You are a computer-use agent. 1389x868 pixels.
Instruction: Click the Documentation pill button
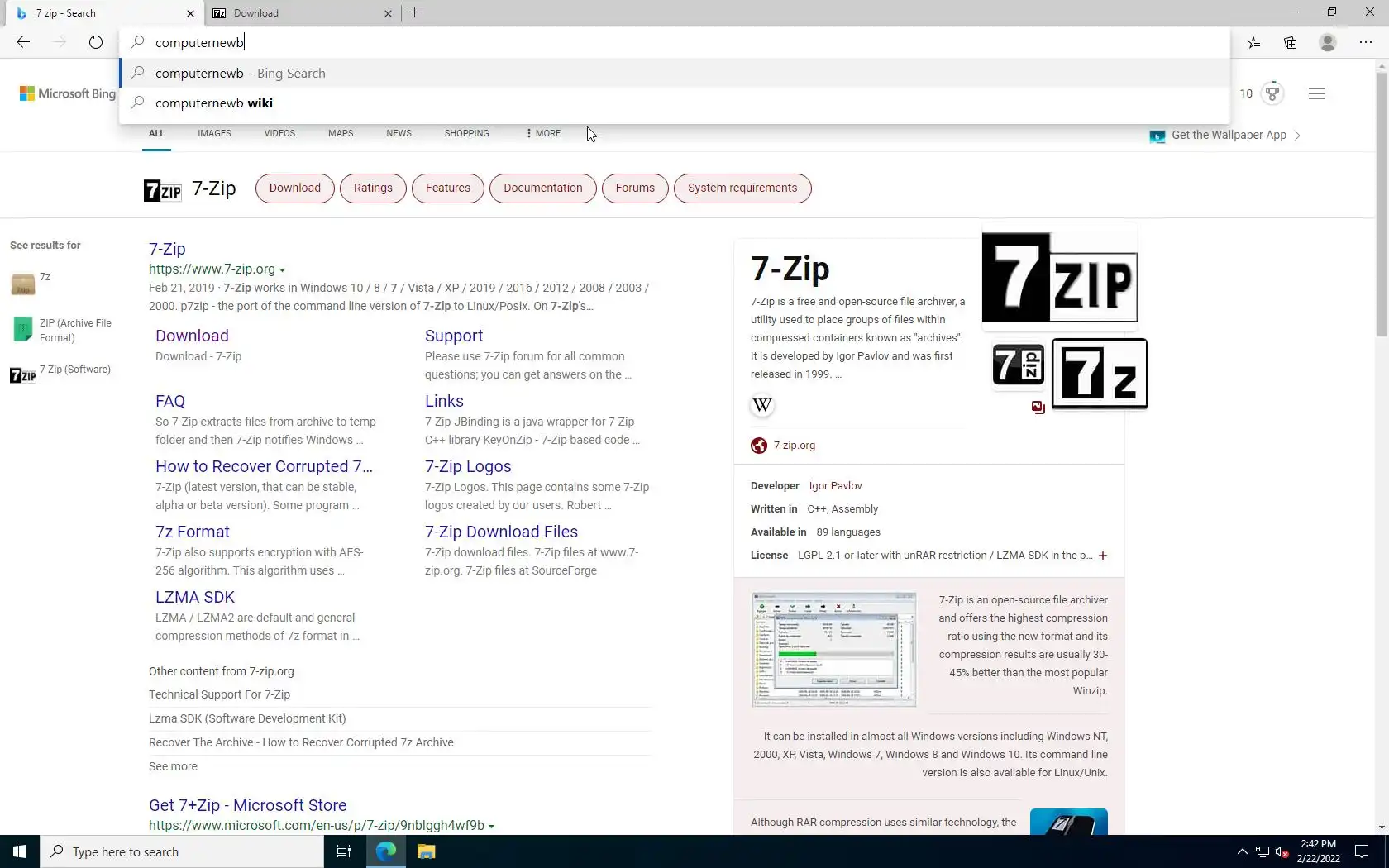click(x=543, y=188)
